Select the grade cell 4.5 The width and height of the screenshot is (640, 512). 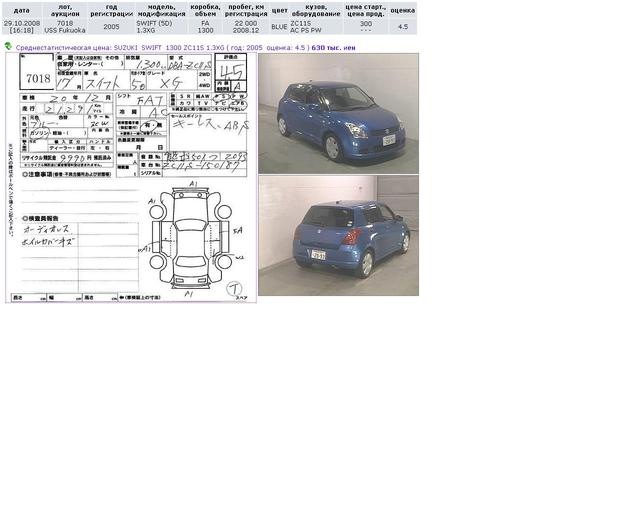coord(403,27)
